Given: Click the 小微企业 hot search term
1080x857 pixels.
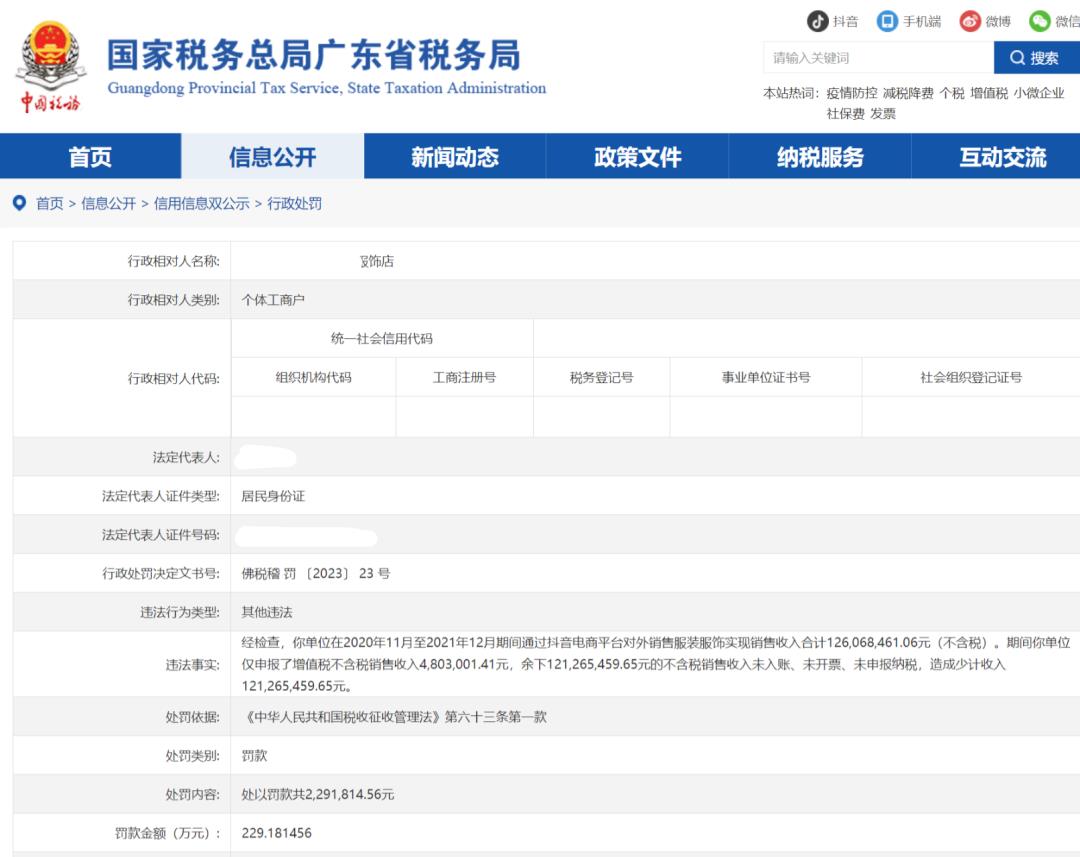Looking at the screenshot, I should (1038, 93).
